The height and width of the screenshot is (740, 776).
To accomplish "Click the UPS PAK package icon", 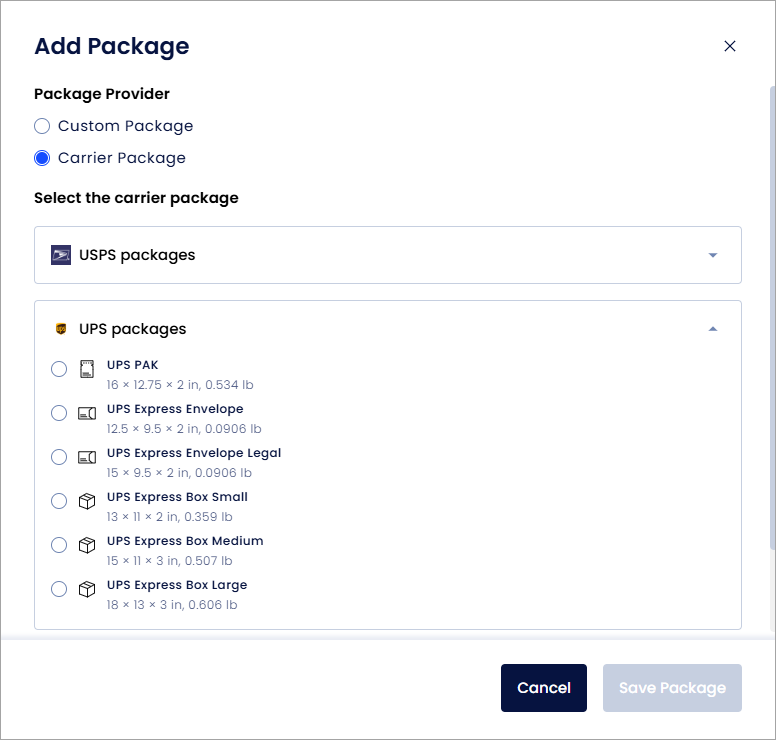I will coord(87,369).
